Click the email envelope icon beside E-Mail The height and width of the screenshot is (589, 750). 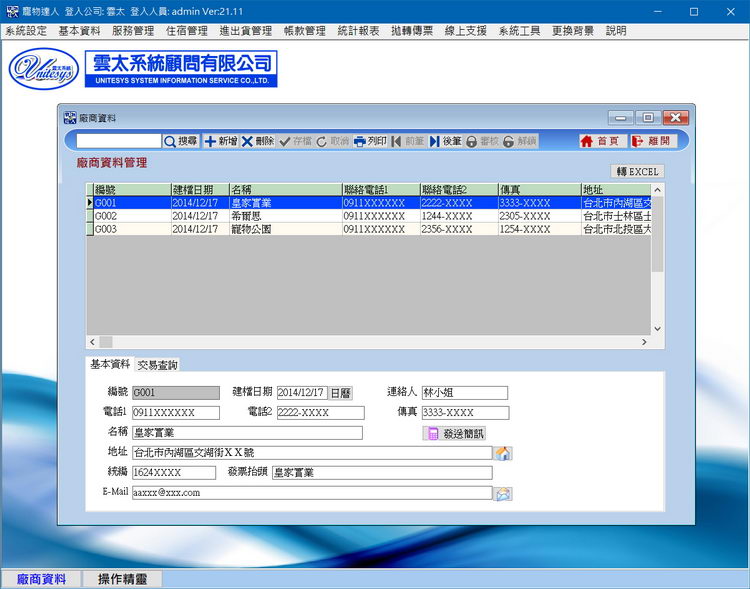504,493
